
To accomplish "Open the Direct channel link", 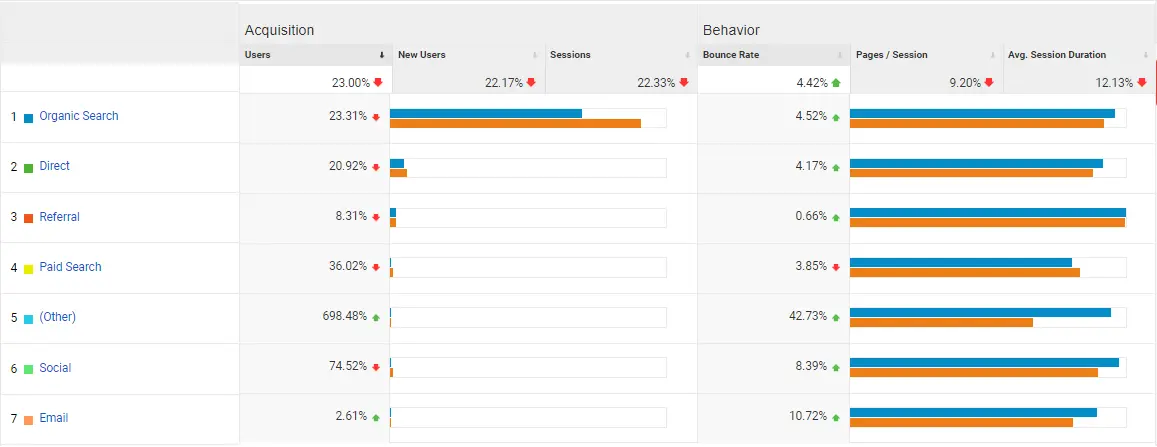I will coord(55,166).
